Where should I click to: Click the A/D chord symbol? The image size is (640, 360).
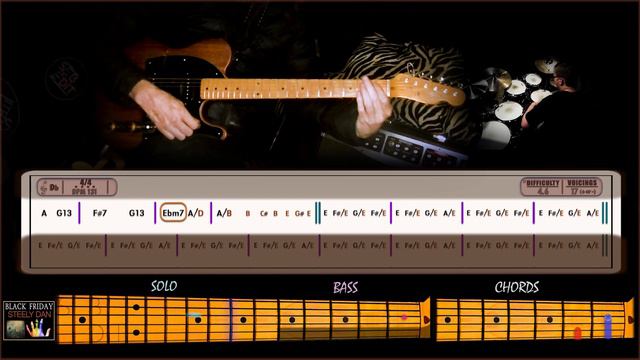tap(196, 213)
